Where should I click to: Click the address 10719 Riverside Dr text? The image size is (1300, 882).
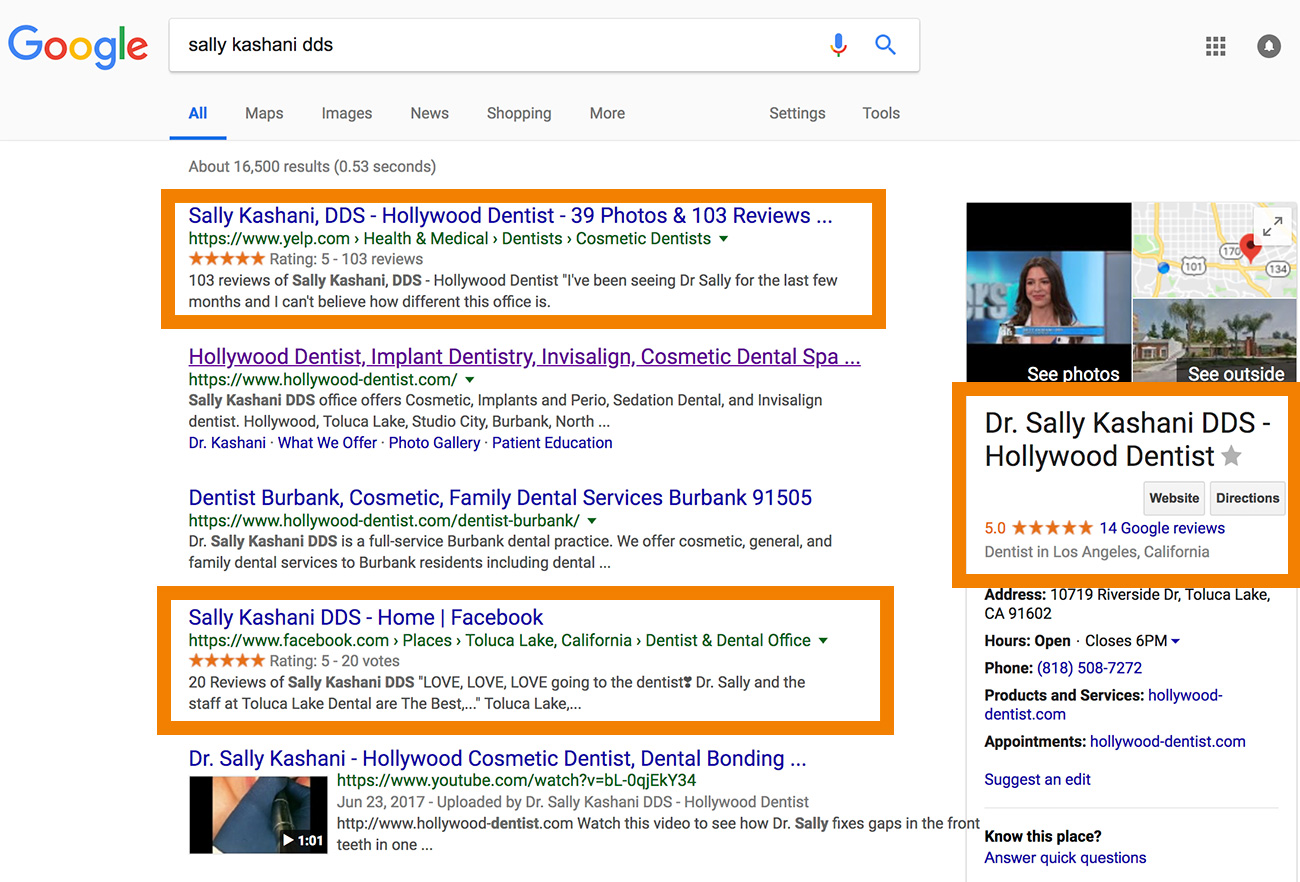pos(1127,604)
